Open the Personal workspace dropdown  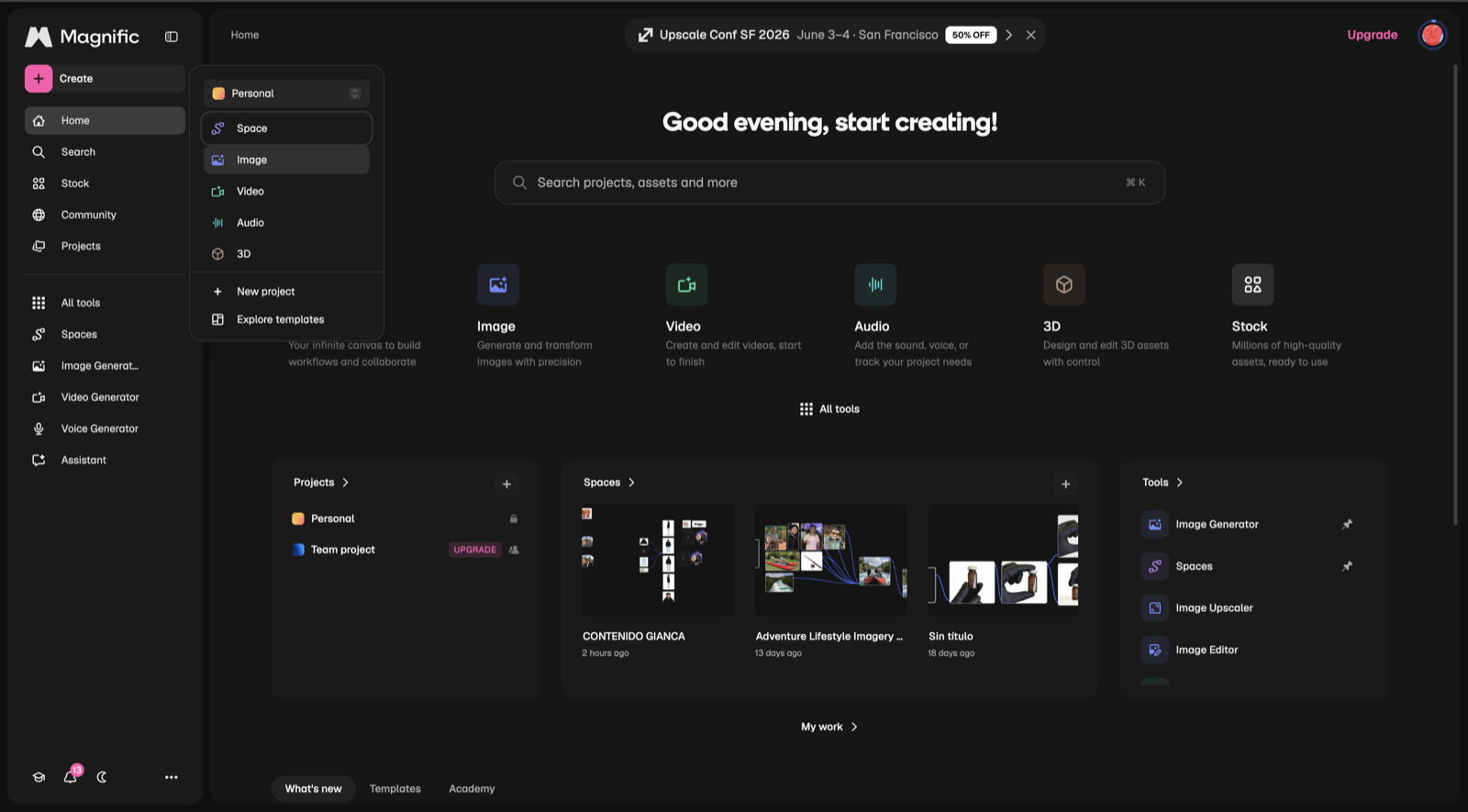(286, 94)
